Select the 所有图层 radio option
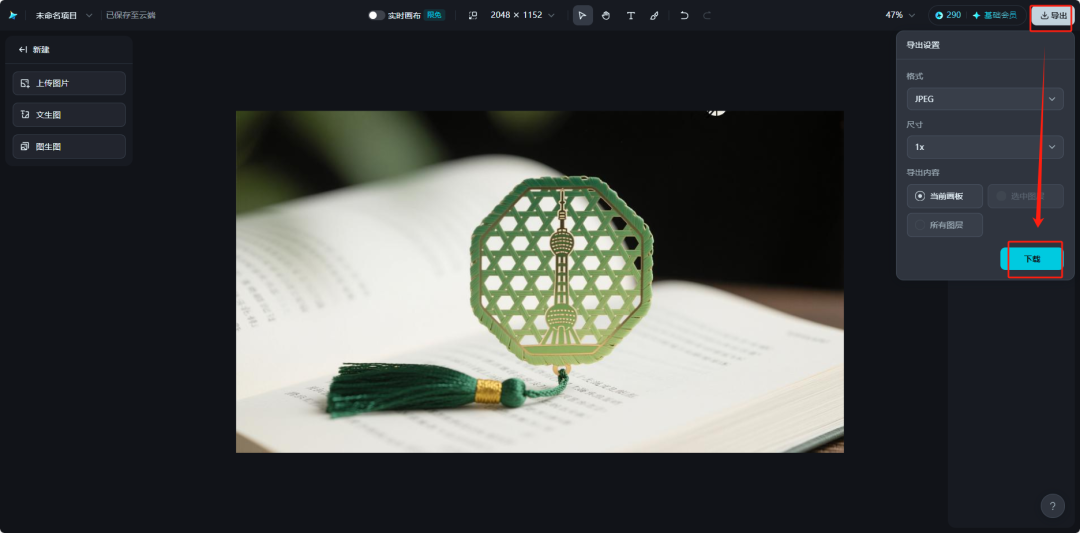1080x533 pixels. click(x=944, y=225)
